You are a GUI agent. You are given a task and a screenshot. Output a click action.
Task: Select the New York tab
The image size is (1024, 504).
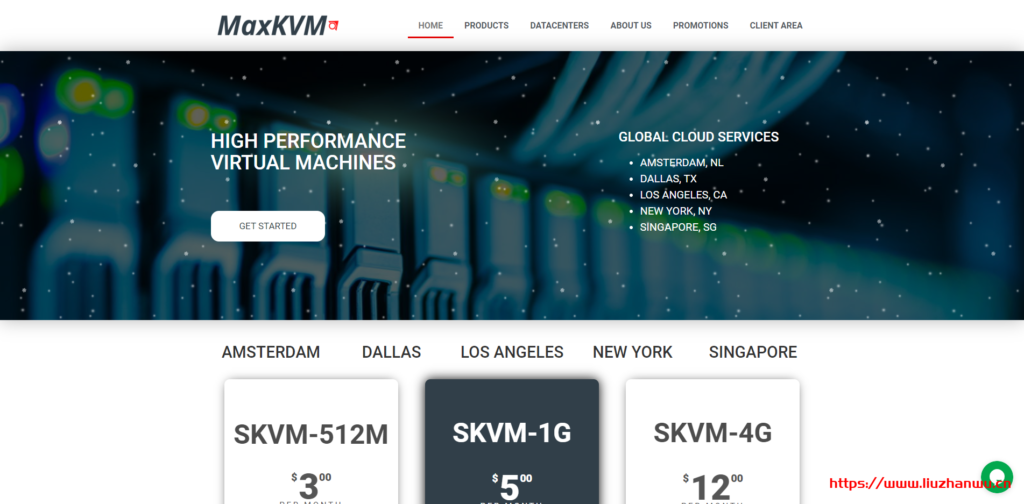(x=632, y=352)
